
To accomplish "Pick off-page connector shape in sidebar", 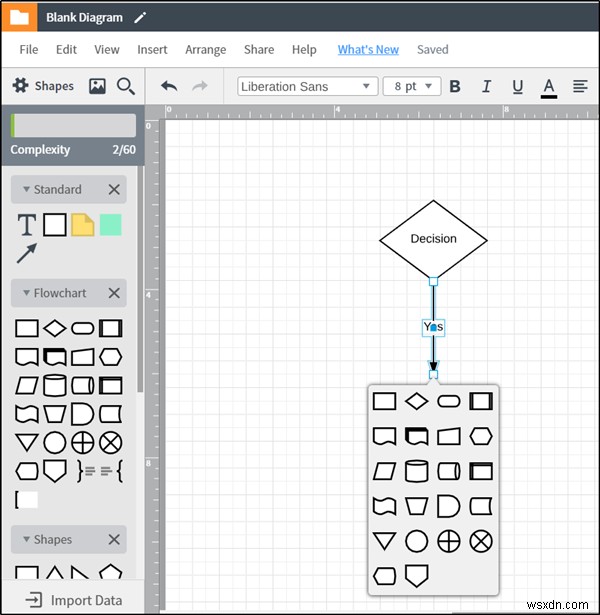I will click(x=55, y=471).
